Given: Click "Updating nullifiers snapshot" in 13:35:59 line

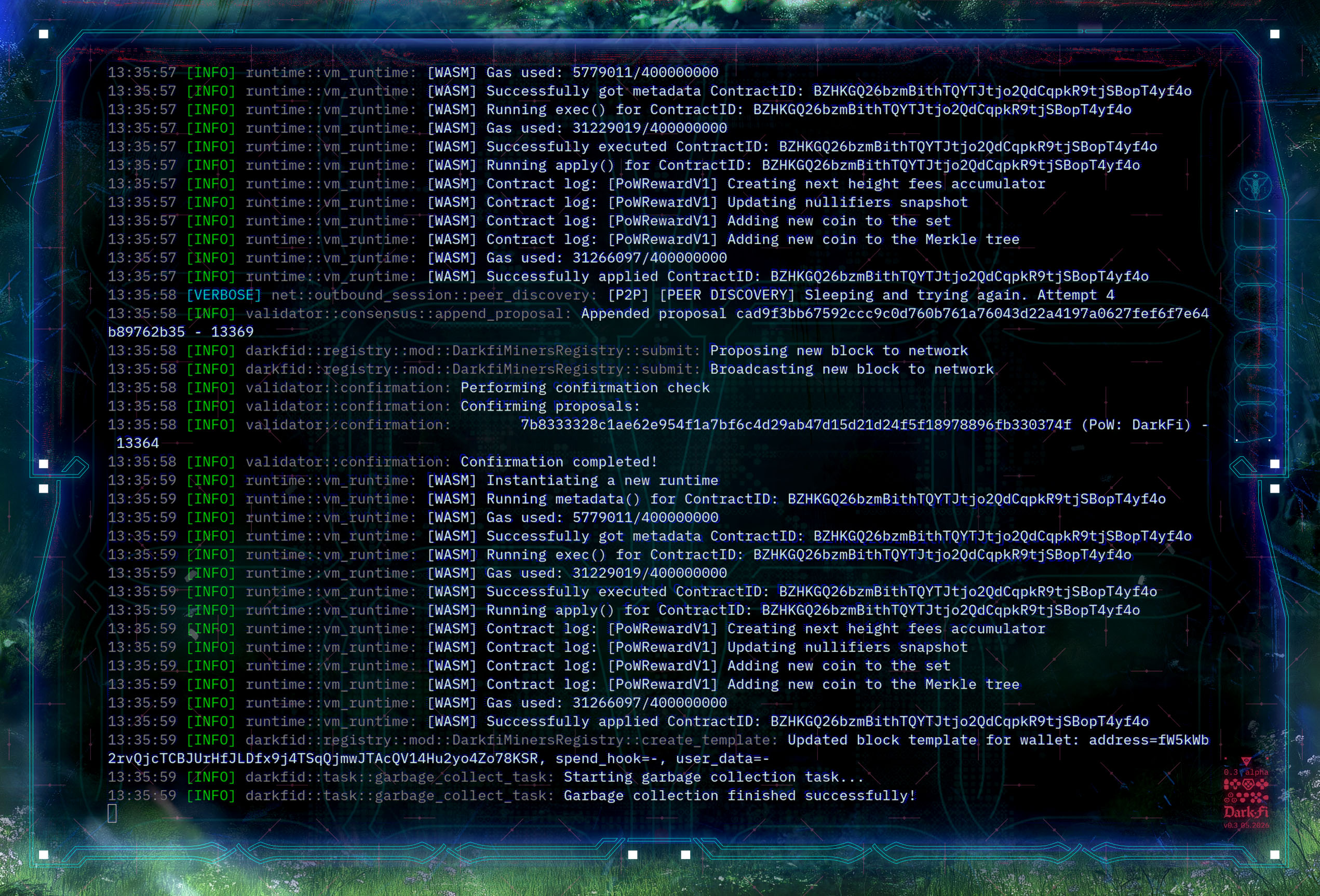Looking at the screenshot, I should 847,647.
